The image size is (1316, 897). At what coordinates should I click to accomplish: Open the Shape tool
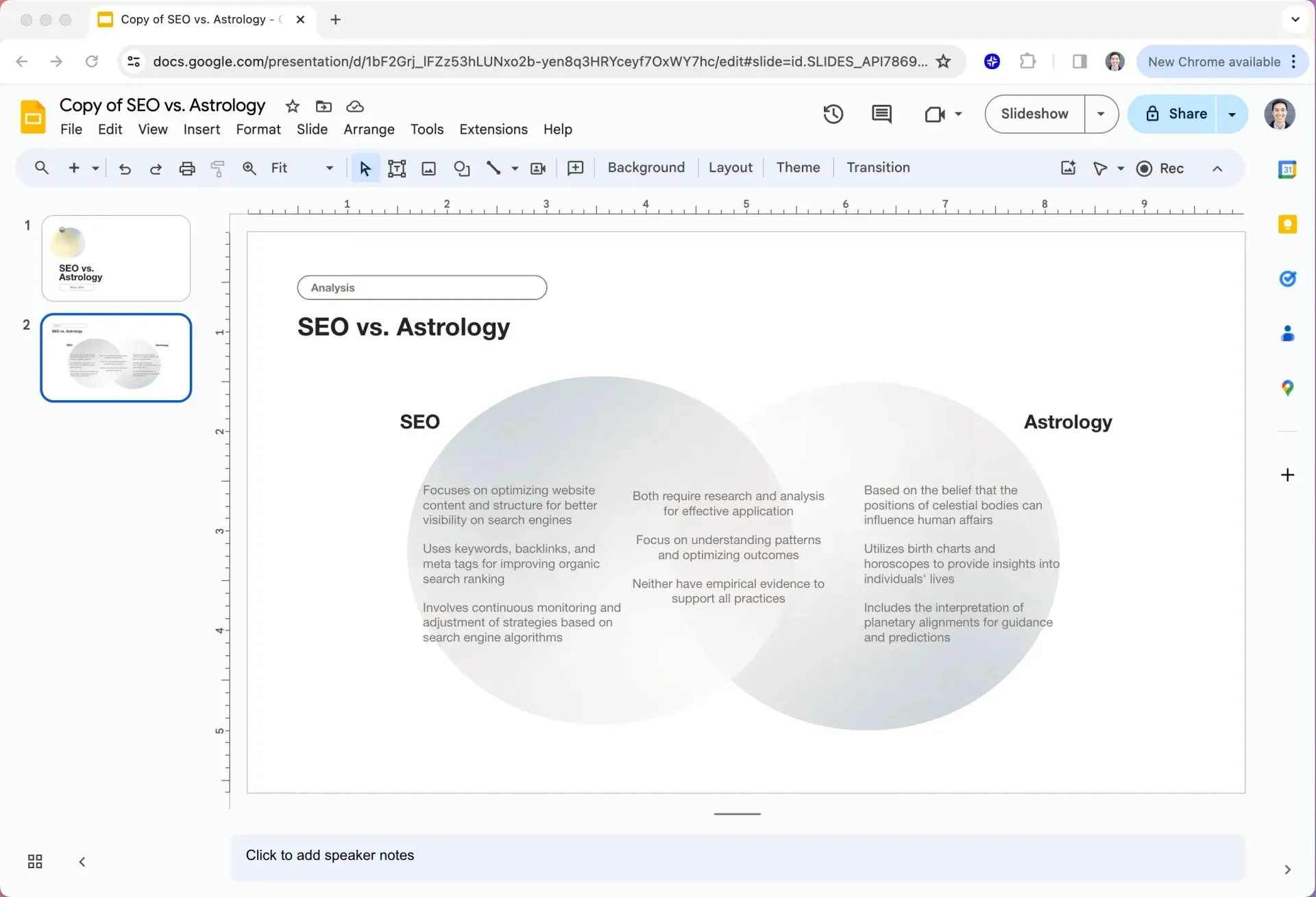click(461, 169)
